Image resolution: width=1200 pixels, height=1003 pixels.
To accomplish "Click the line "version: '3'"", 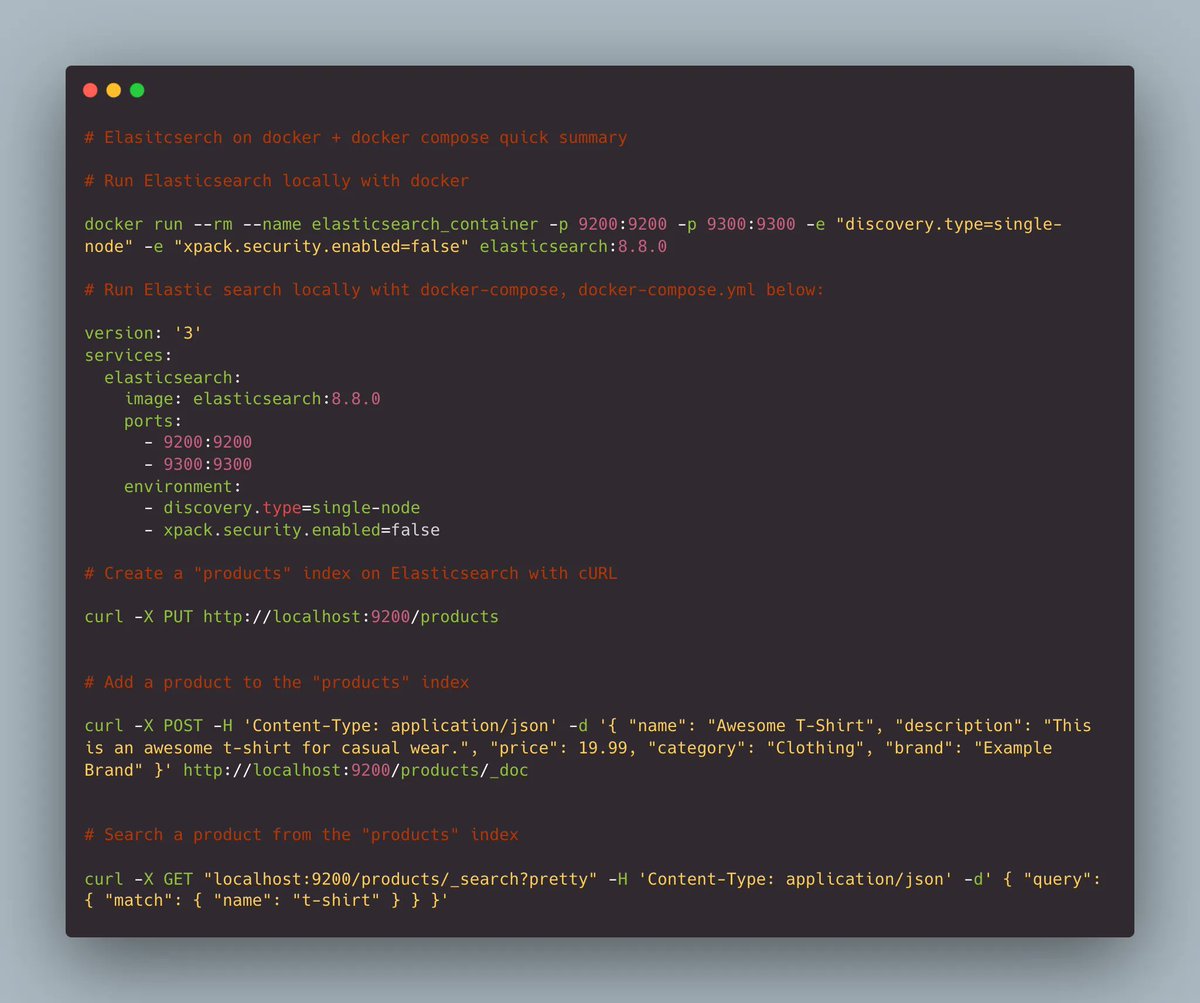I will pos(143,333).
